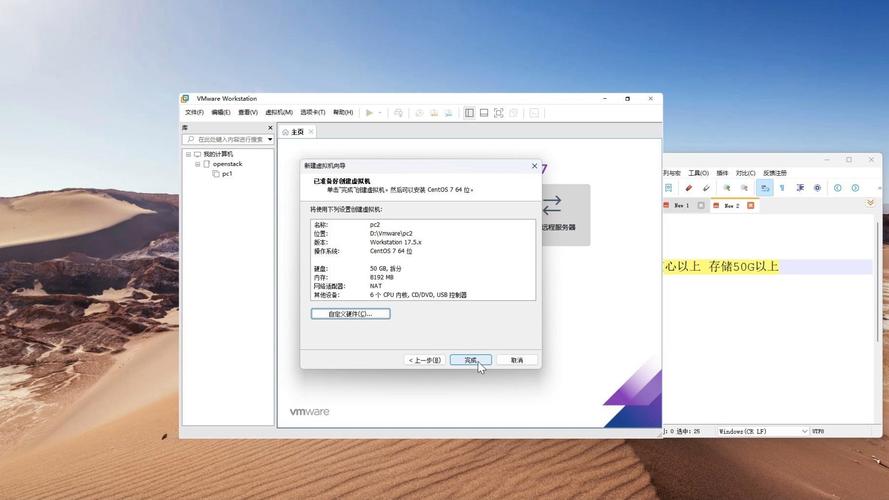
Task: Toggle show all characters pilcrow icon
Action: (x=782, y=188)
